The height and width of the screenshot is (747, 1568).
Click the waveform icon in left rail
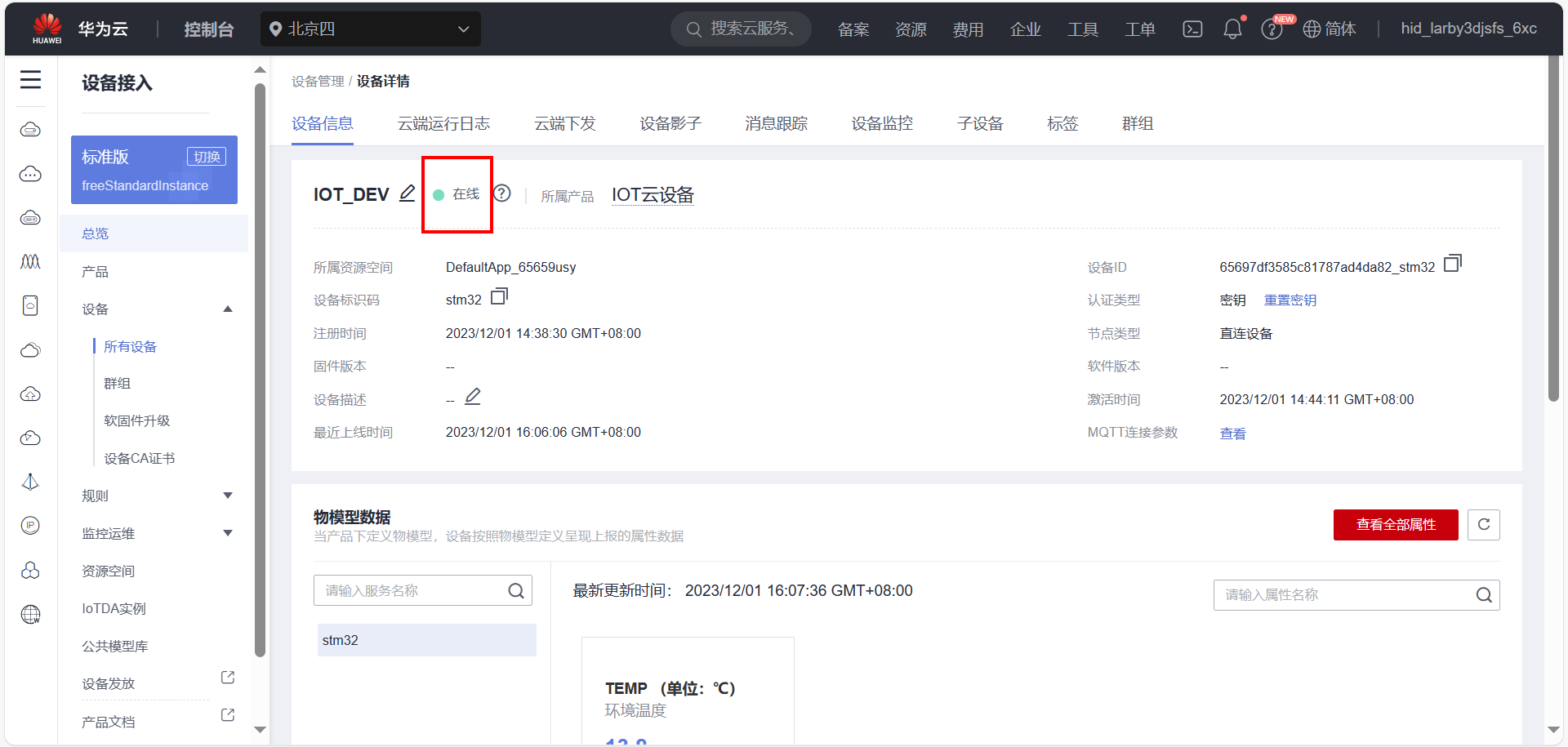pos(30,261)
